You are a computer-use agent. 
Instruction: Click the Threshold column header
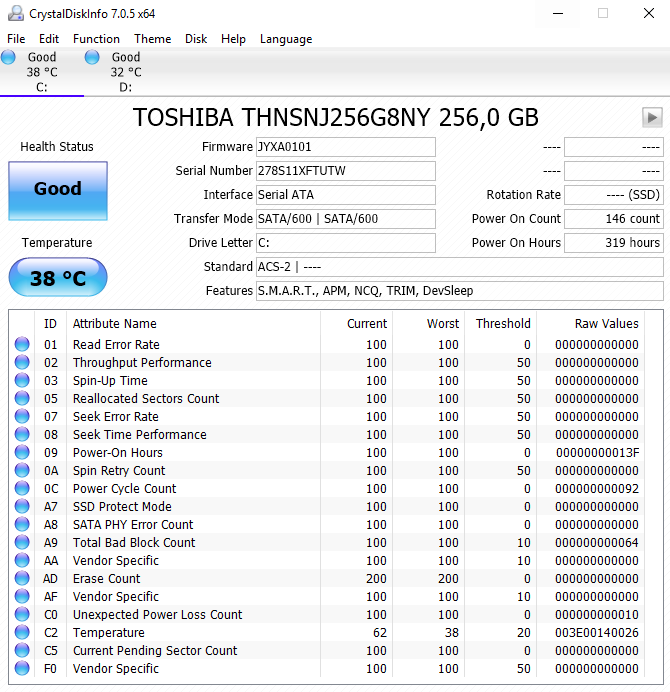(x=503, y=323)
